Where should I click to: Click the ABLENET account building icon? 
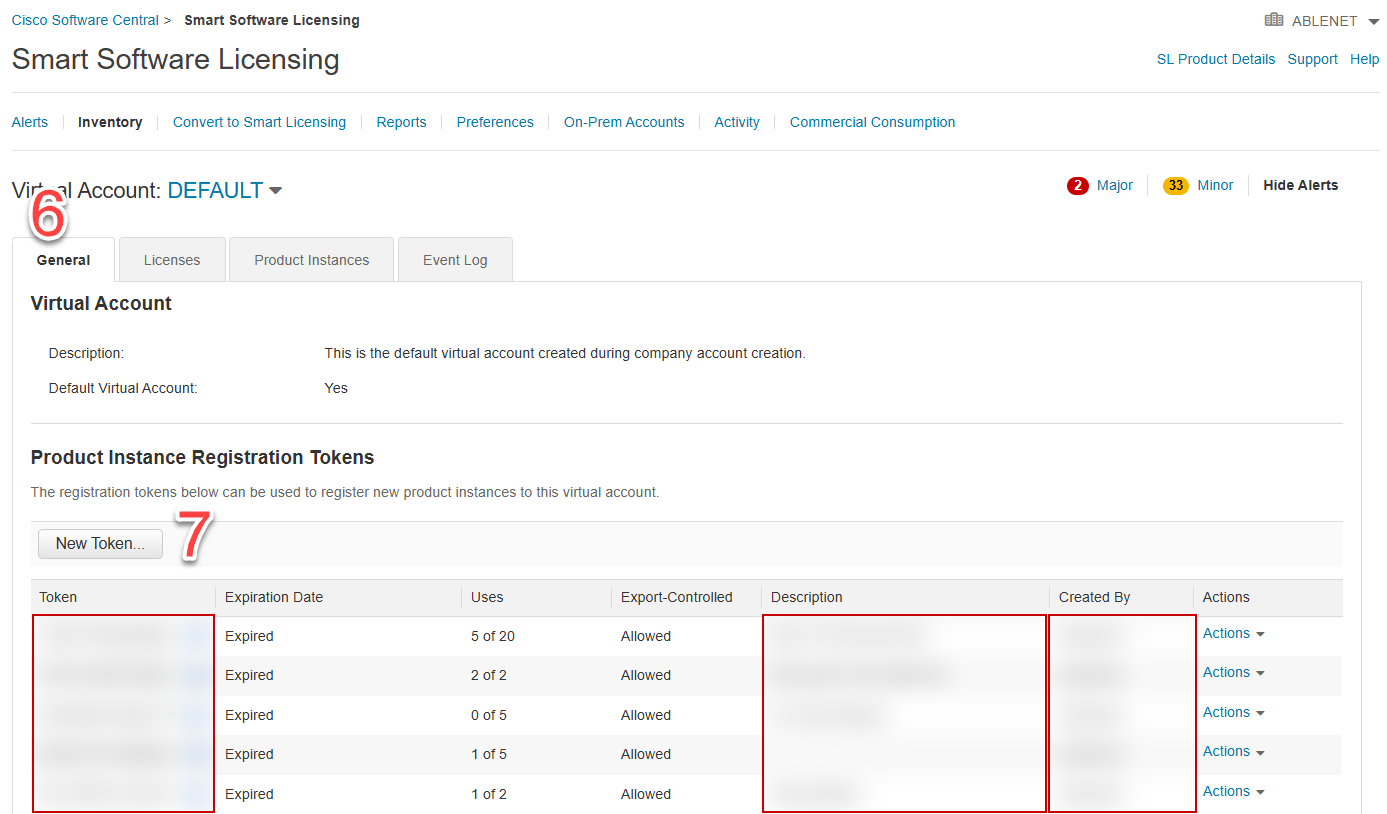(x=1273, y=20)
